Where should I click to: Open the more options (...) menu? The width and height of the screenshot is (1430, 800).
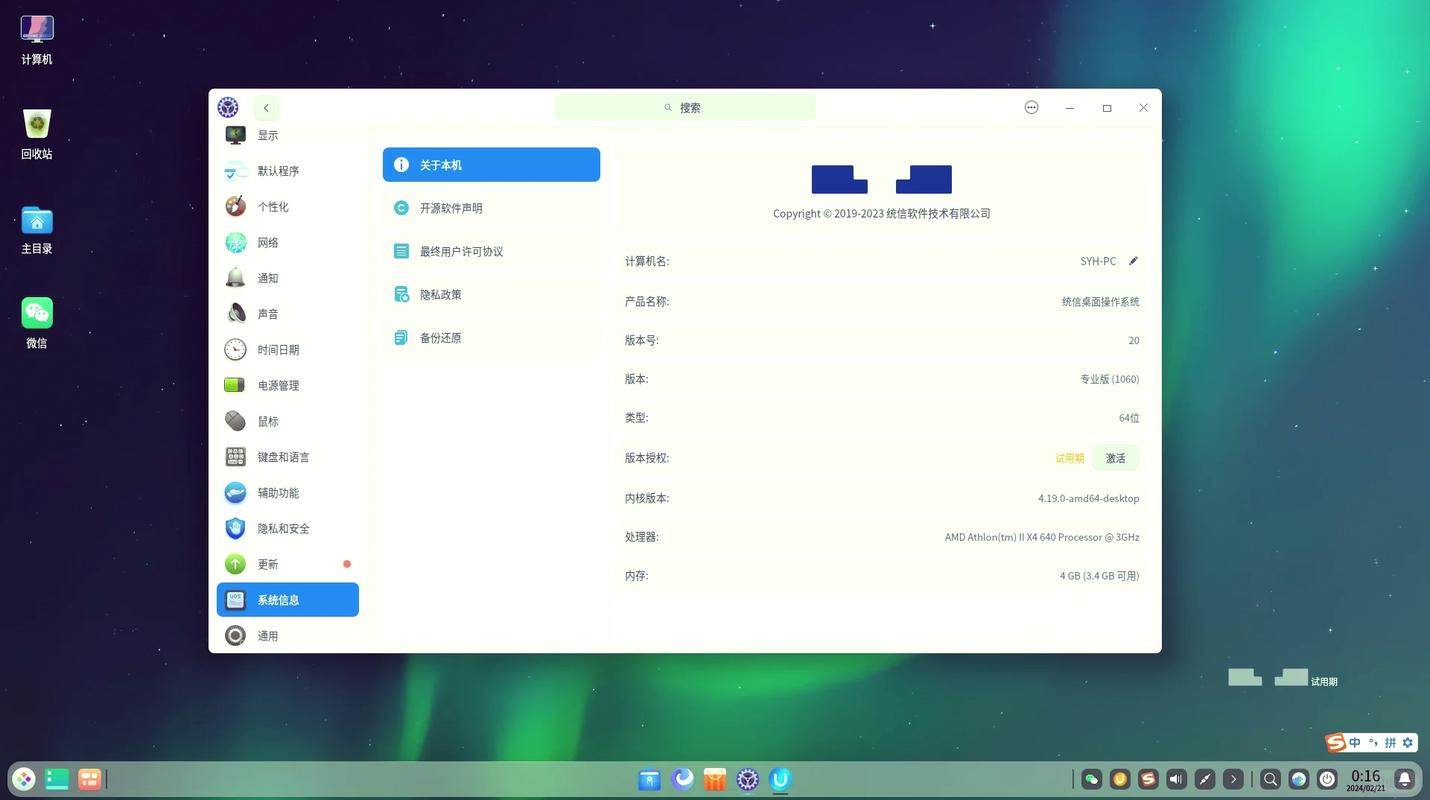point(1031,107)
